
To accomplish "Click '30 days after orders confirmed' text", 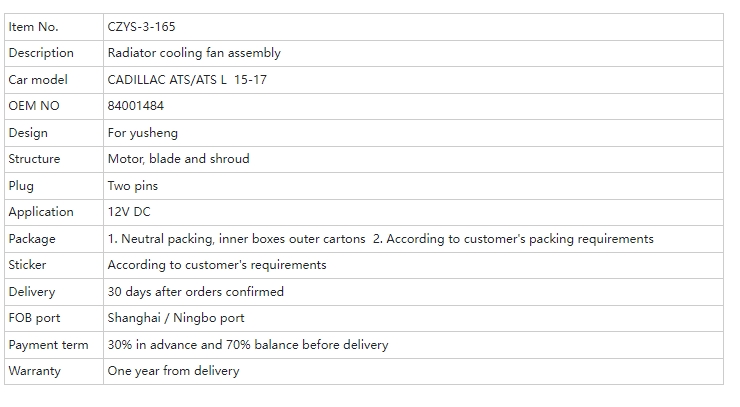I will click(x=195, y=292).
